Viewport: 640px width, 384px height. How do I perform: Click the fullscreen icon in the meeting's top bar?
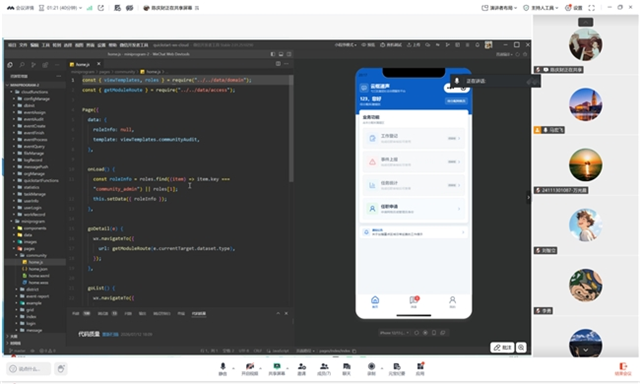pyautogui.click(x=591, y=8)
